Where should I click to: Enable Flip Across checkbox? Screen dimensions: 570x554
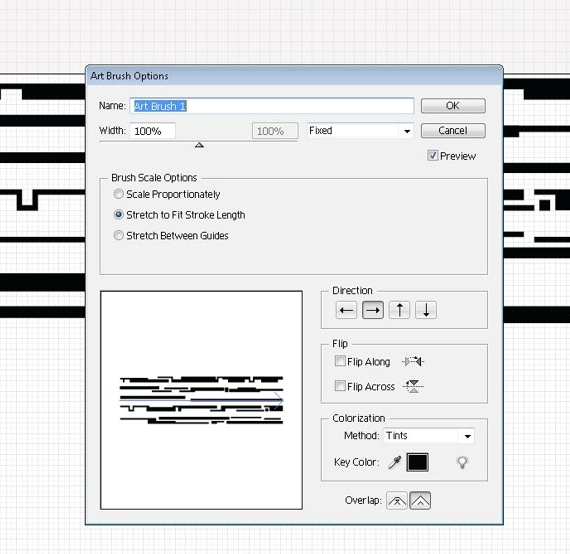340,386
